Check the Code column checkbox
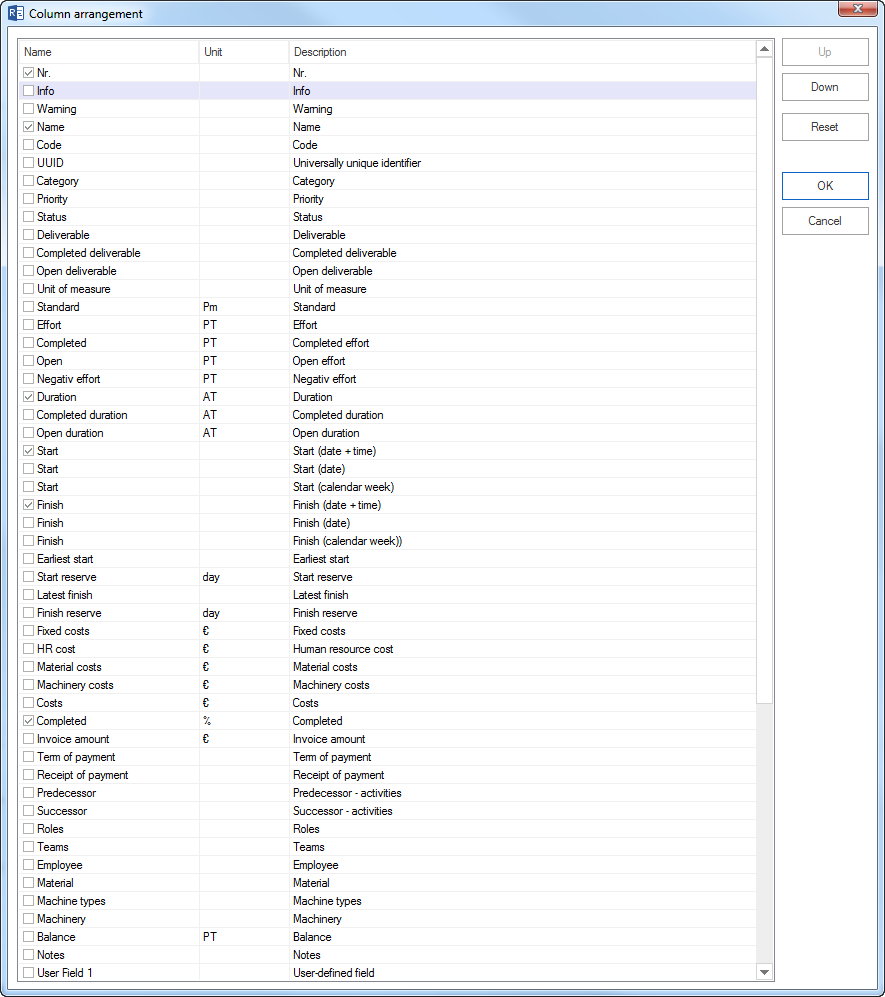The width and height of the screenshot is (885, 997). (x=29, y=145)
